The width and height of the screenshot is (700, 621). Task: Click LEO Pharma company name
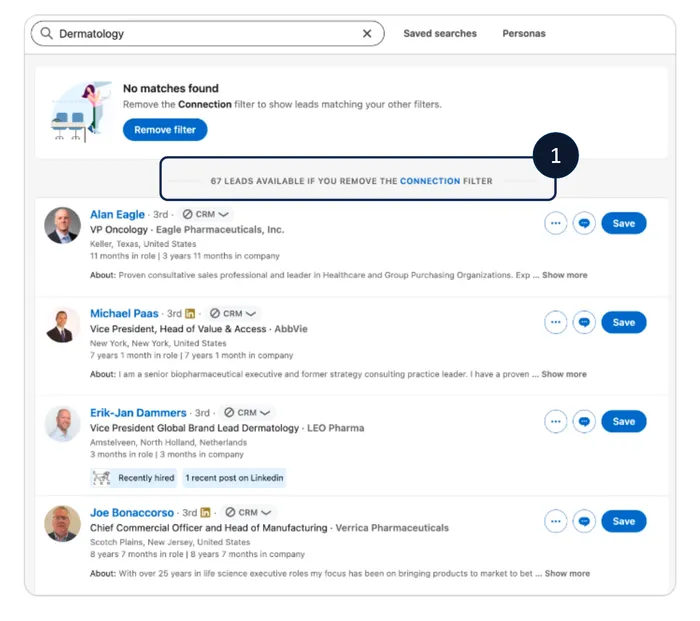click(335, 428)
